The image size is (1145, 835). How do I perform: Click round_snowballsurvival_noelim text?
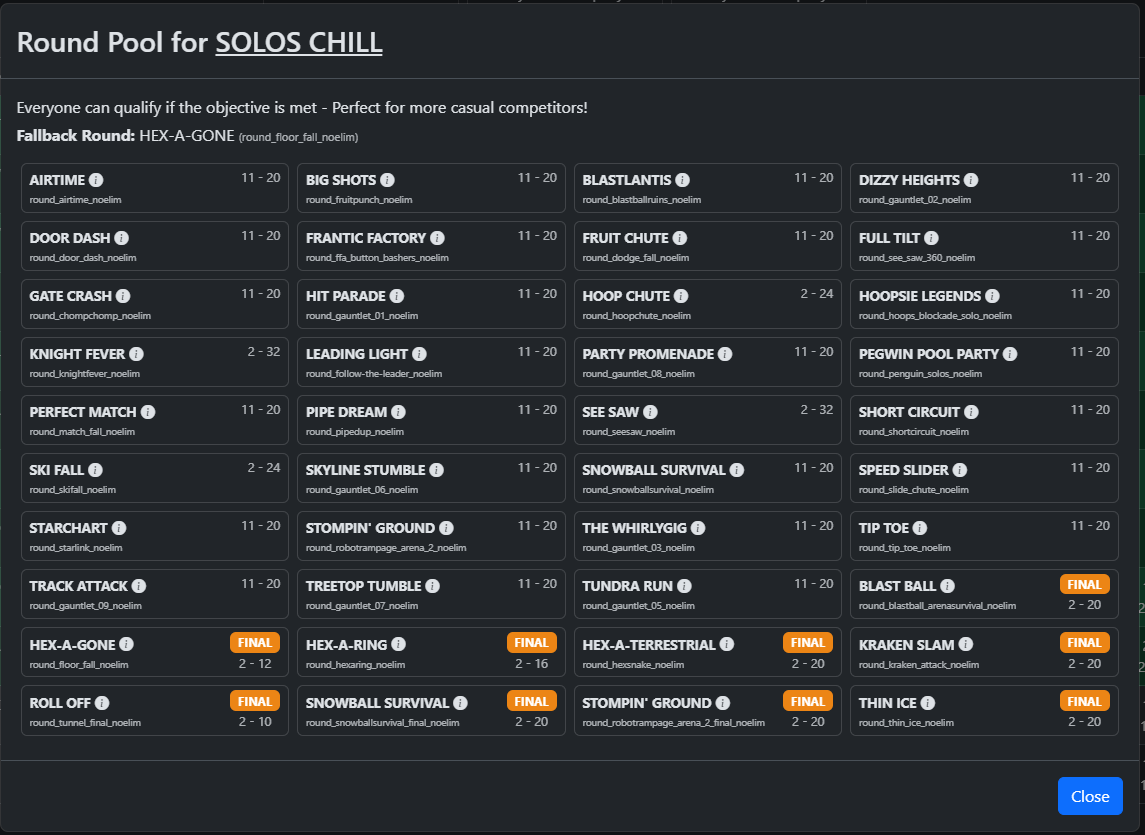click(x=648, y=490)
